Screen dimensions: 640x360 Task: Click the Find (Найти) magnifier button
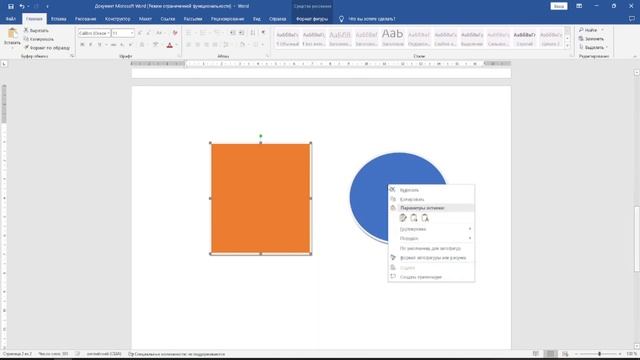pyautogui.click(x=588, y=30)
